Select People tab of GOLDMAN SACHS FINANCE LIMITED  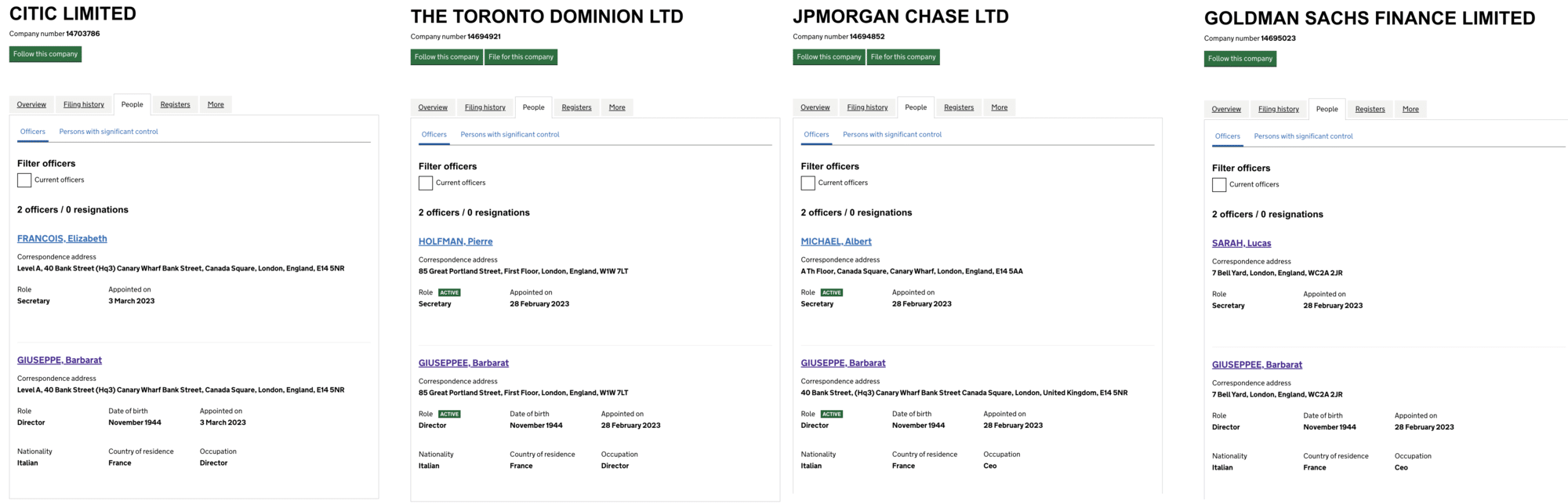pos(1327,109)
